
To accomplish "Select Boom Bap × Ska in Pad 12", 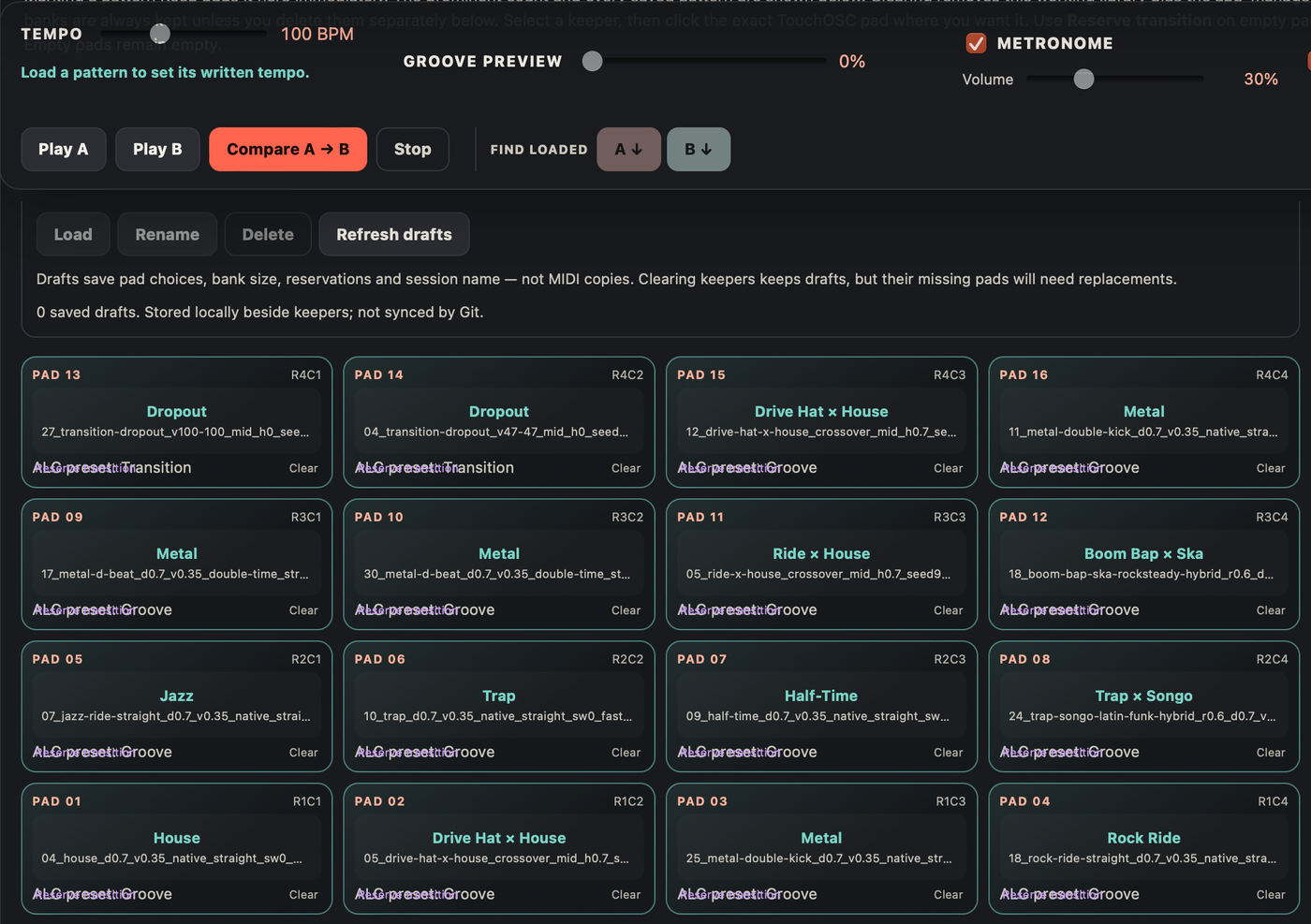I will coord(1143,563).
